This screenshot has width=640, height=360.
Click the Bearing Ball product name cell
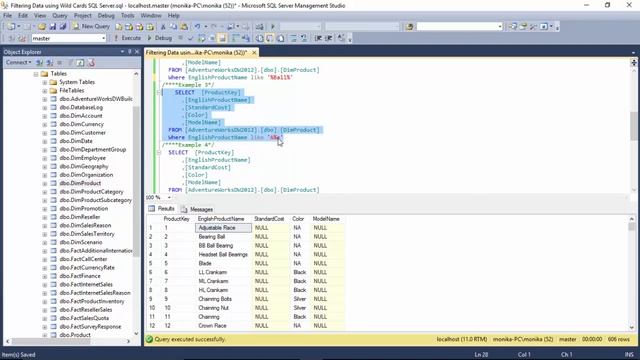coord(224,237)
